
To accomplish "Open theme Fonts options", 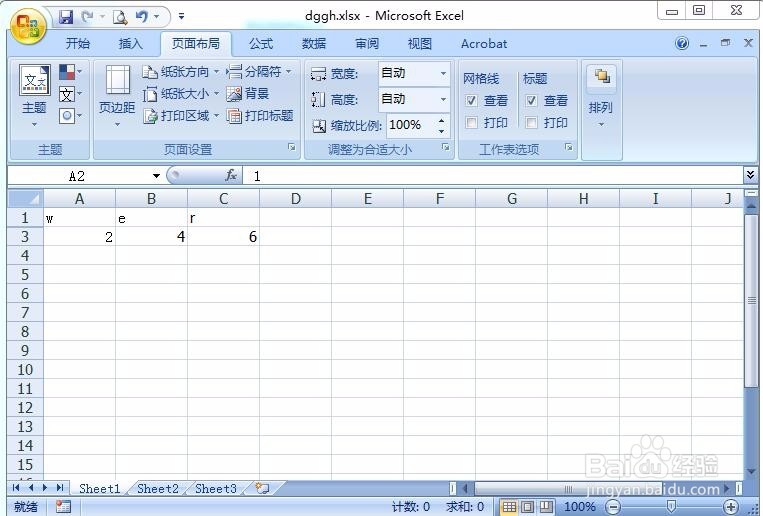I will point(71,94).
